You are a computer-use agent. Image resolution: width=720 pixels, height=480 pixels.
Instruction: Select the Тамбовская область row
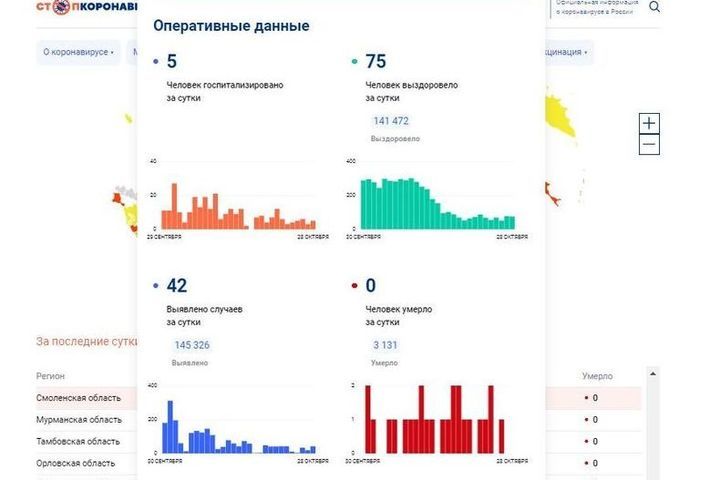(x=78, y=441)
